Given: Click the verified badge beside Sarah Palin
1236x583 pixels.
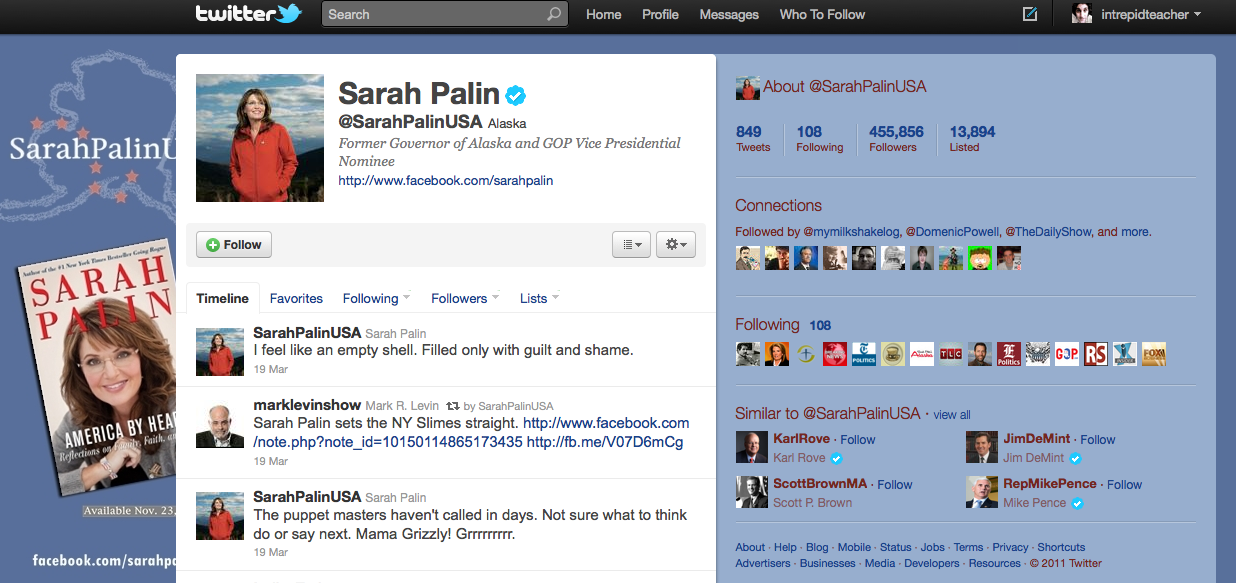Looking at the screenshot, I should (516, 95).
